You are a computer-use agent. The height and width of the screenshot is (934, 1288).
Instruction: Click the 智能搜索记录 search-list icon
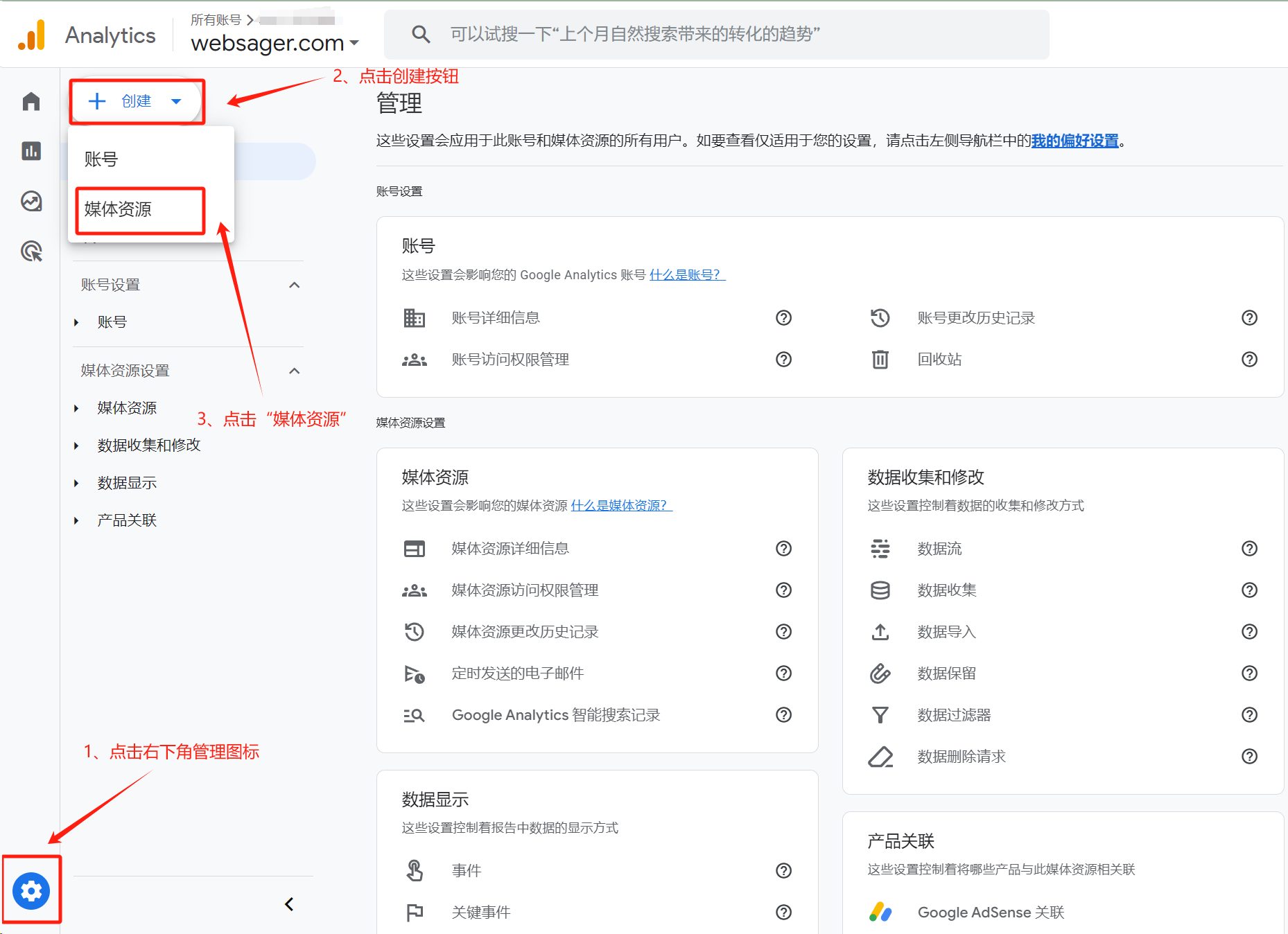(x=415, y=715)
